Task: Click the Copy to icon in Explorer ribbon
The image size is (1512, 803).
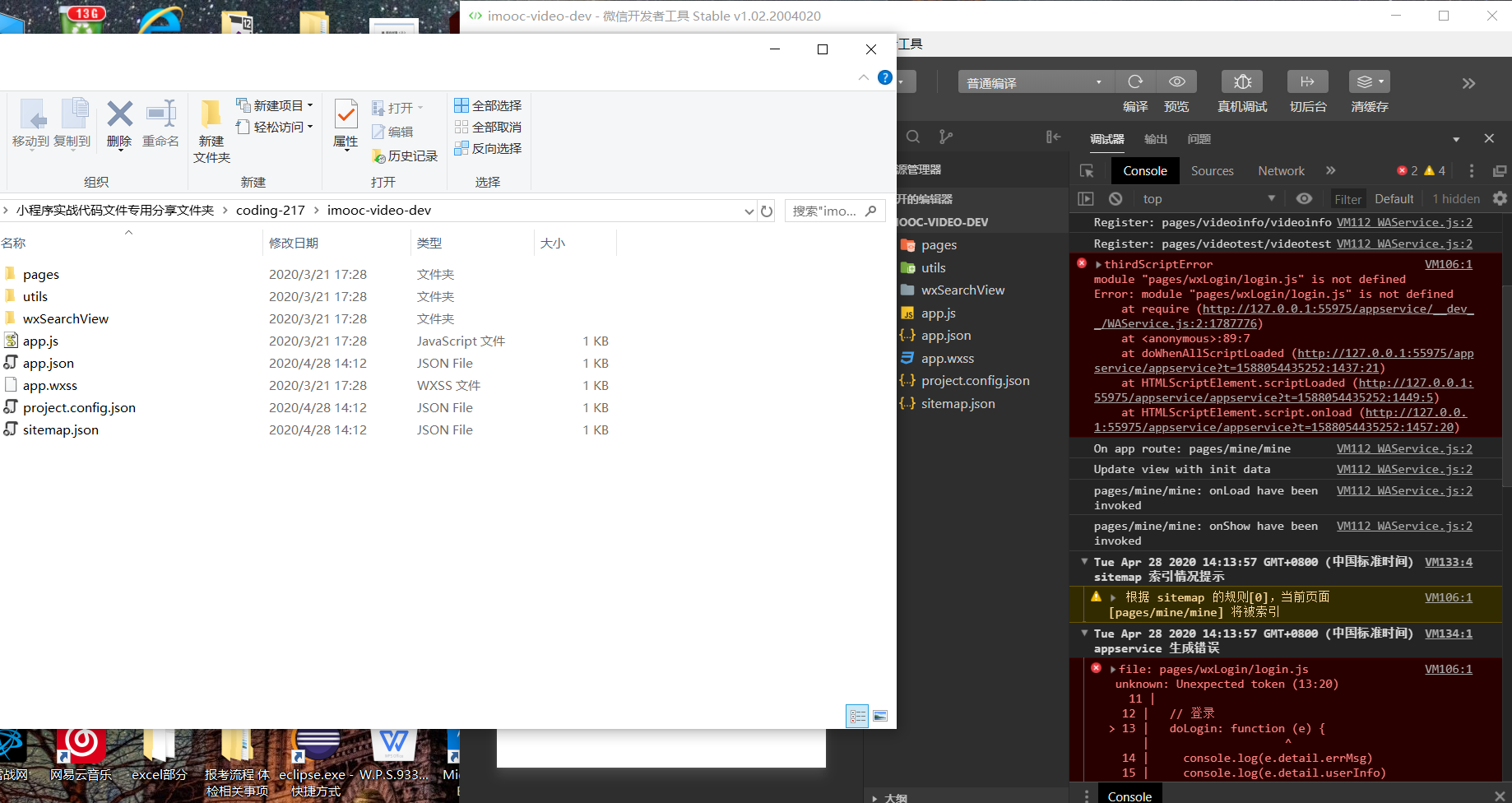Action: (x=73, y=114)
